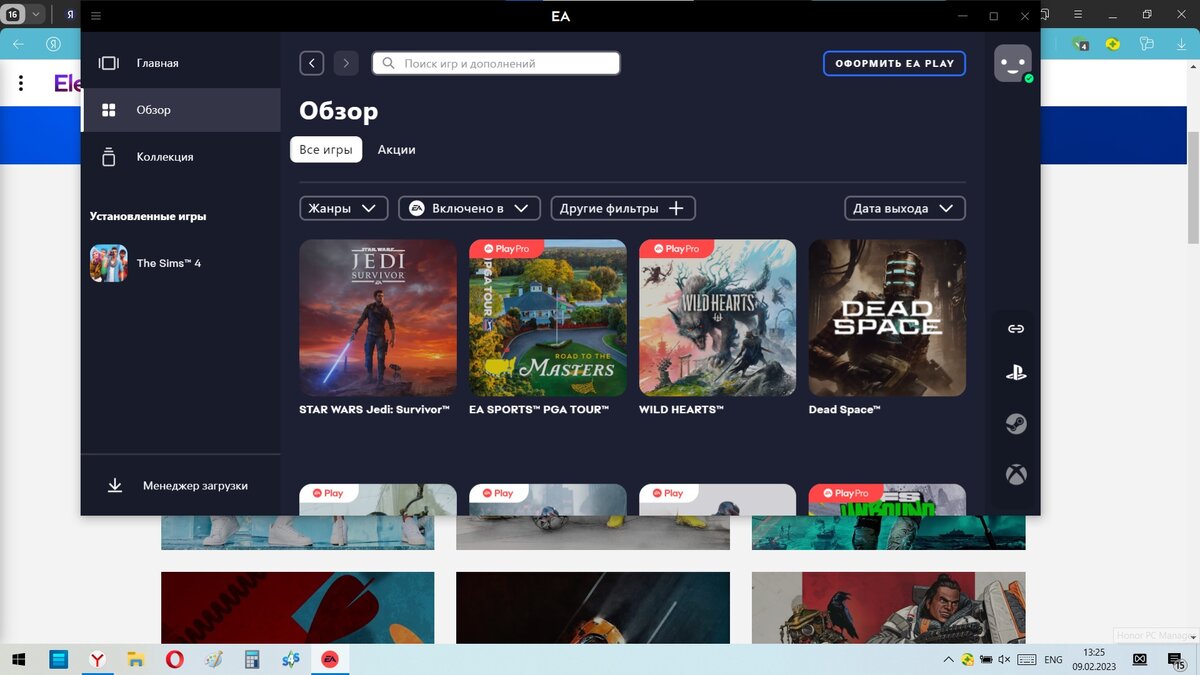The image size is (1200, 675).
Task: Open the Дата выхода sort dropdown
Action: (x=904, y=208)
